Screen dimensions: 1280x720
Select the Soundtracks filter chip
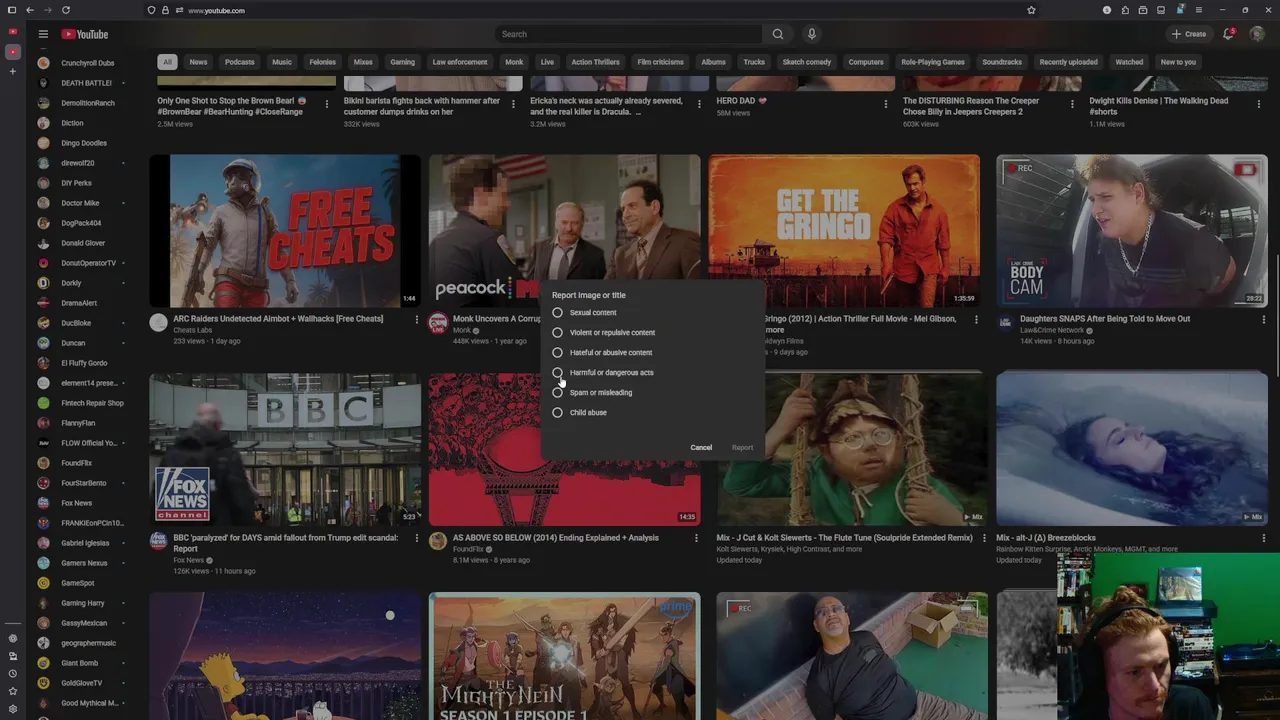click(1001, 62)
